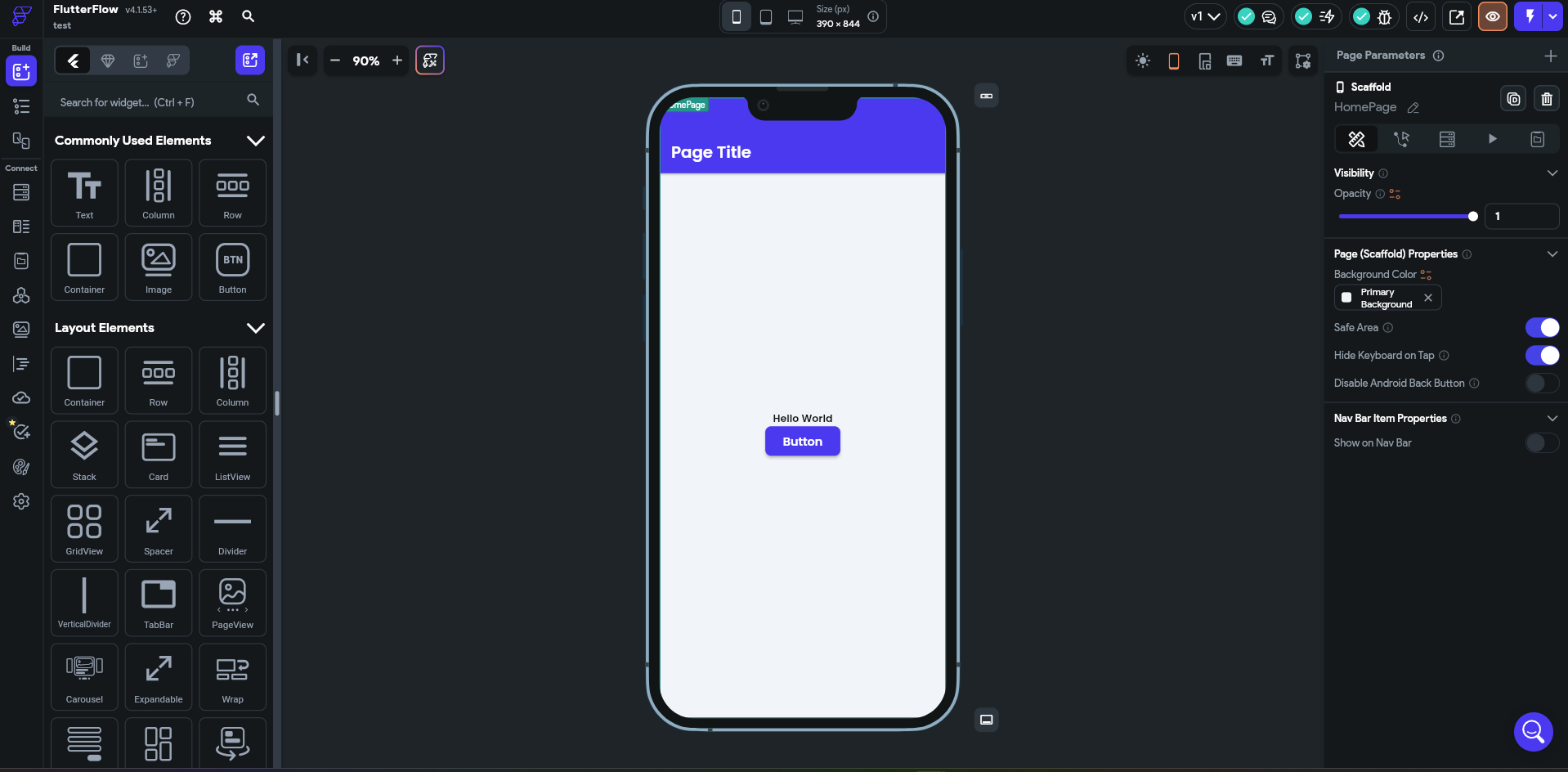Enable Disable Android Back Button switch
Viewport: 1568px width, 772px height.
click(1542, 383)
